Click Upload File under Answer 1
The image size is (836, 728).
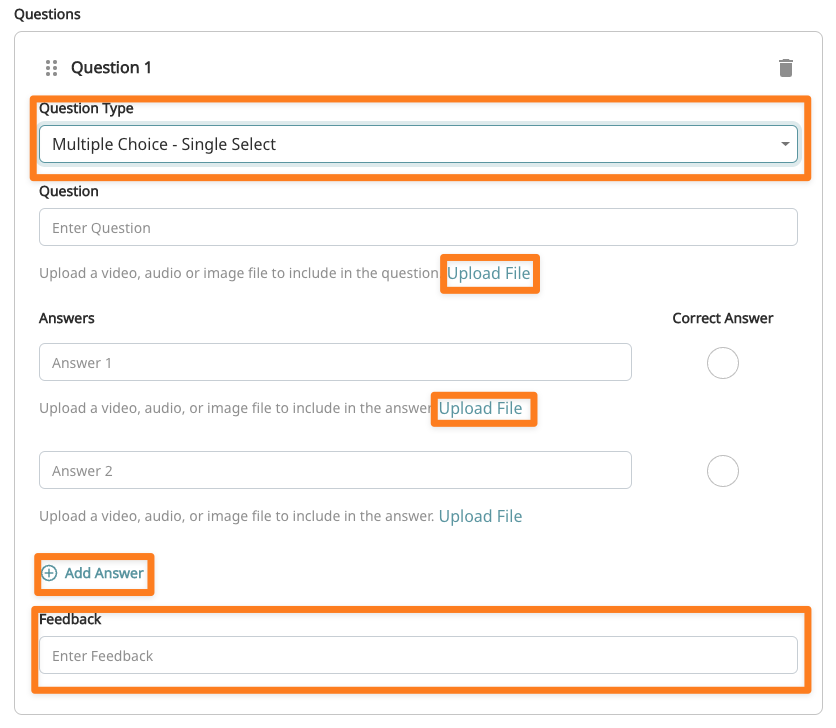[481, 408]
